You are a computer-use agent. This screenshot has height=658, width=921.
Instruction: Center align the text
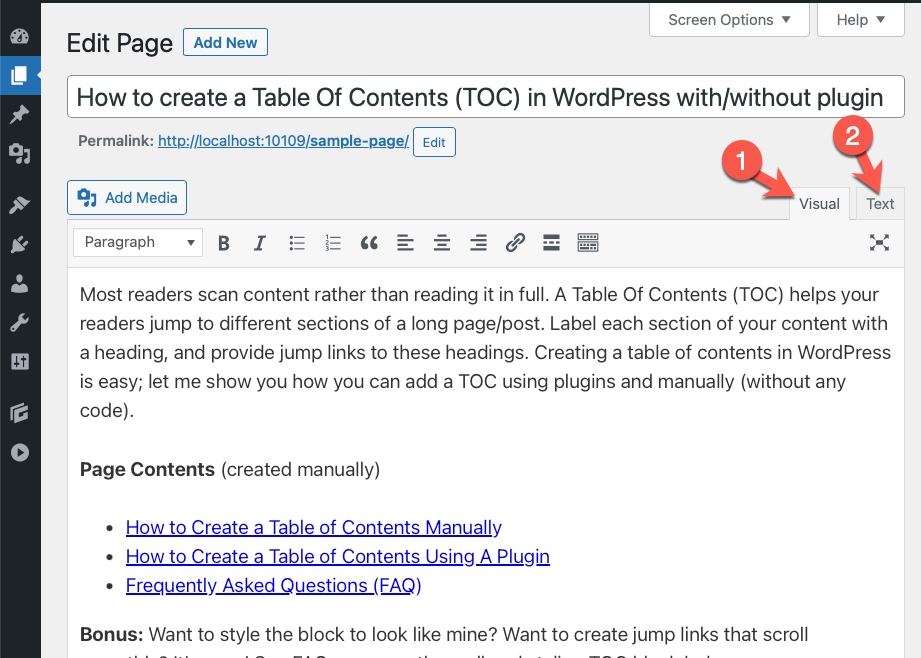tap(442, 242)
